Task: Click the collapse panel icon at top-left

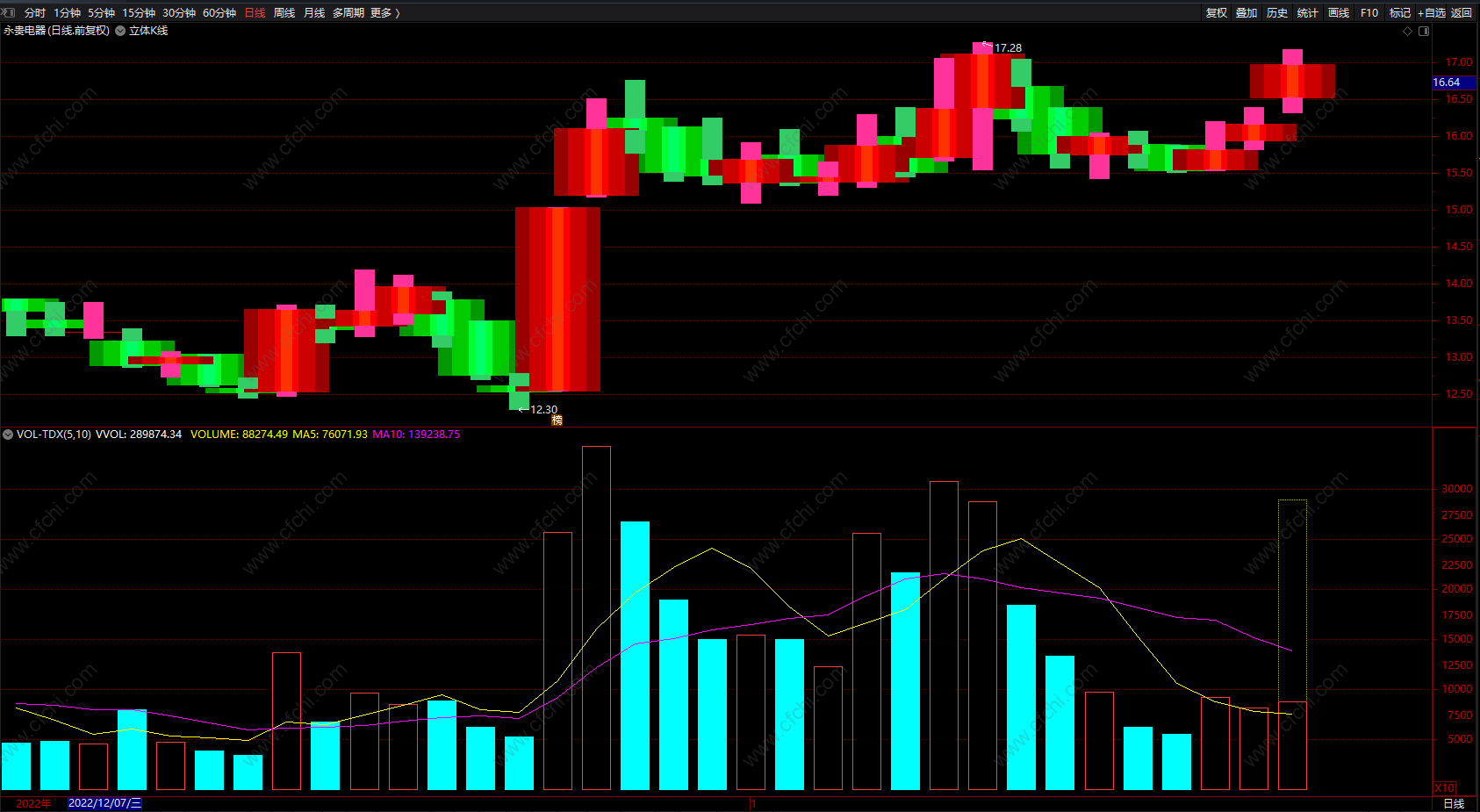Action: 9,12
